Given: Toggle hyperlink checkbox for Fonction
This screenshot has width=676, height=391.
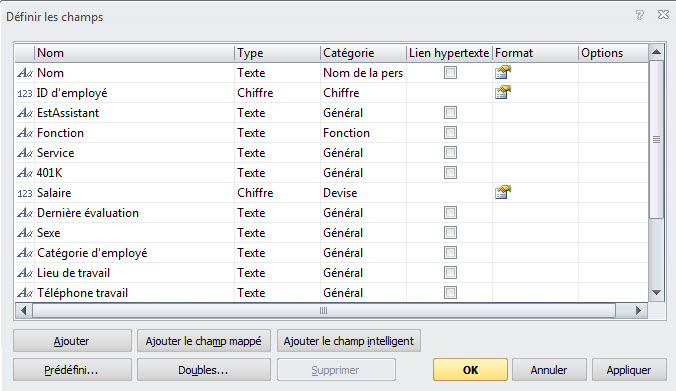Looking at the screenshot, I should pyautogui.click(x=451, y=132).
